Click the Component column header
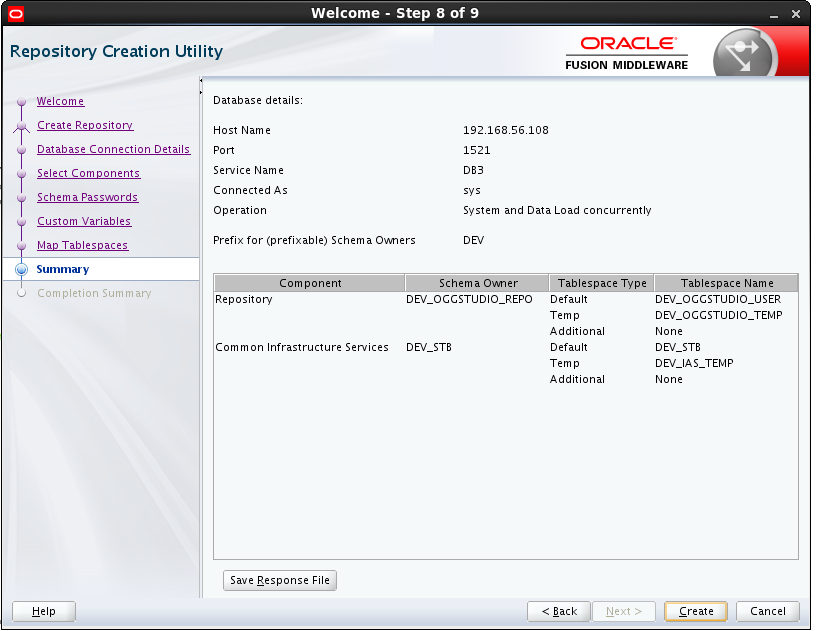Viewport: 816px width, 631px height. [310, 283]
